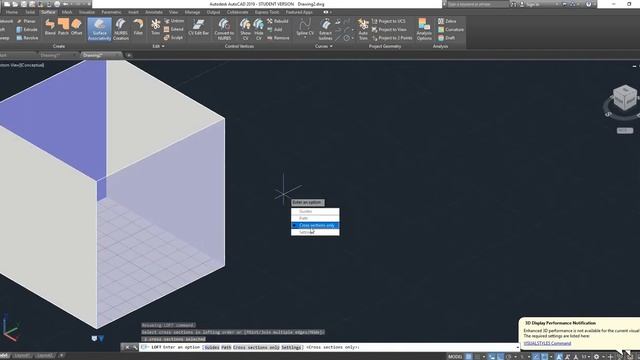This screenshot has height=360, width=640.
Task: Click the Revolve surface tool
Action: [27, 38]
